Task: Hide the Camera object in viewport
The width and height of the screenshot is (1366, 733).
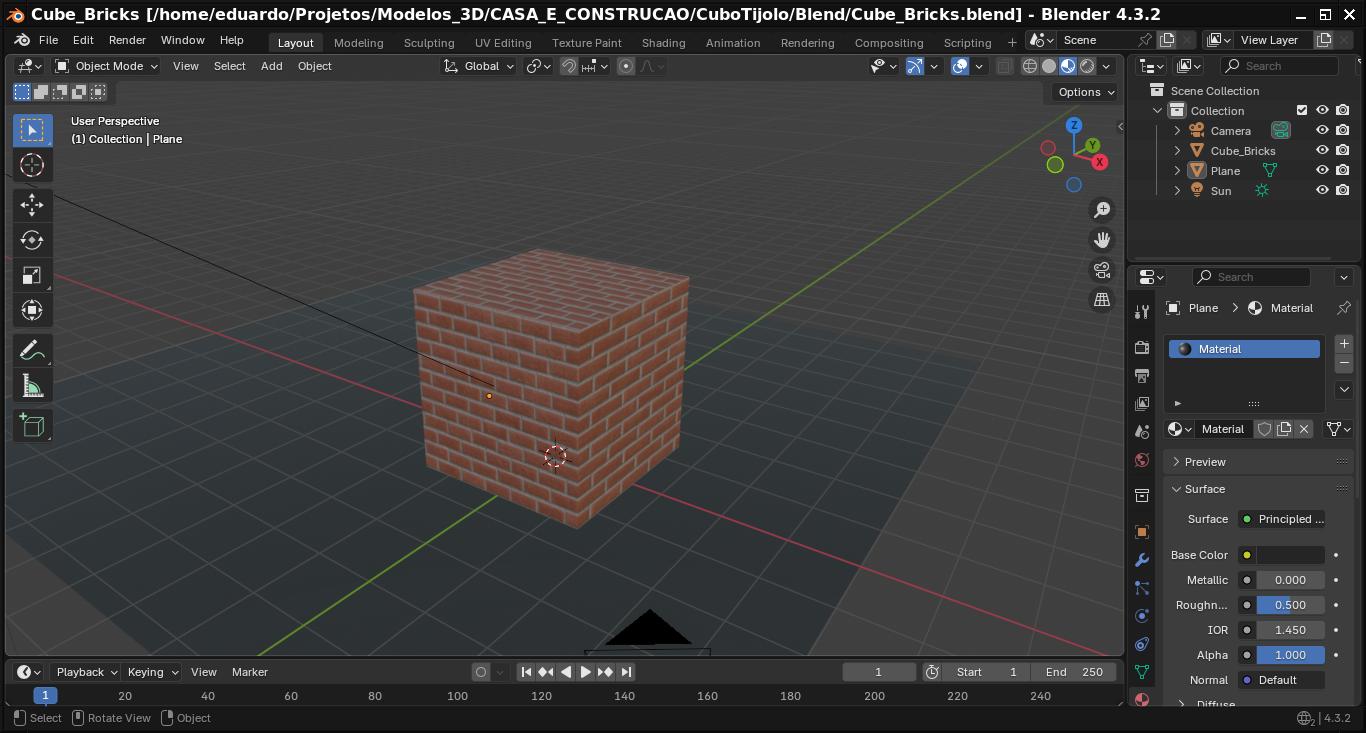Action: [1322, 130]
